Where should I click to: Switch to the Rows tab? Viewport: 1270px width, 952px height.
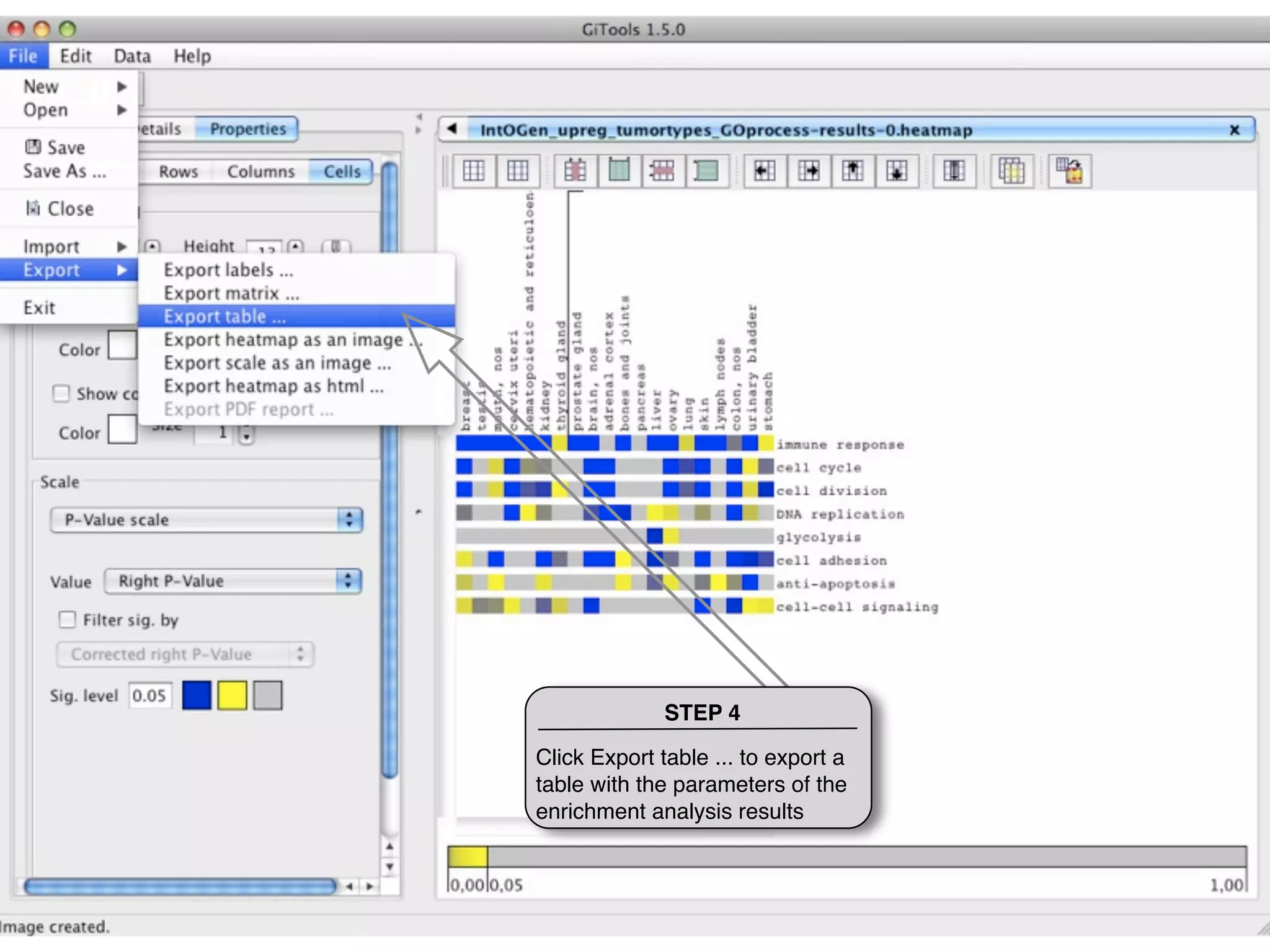[178, 172]
